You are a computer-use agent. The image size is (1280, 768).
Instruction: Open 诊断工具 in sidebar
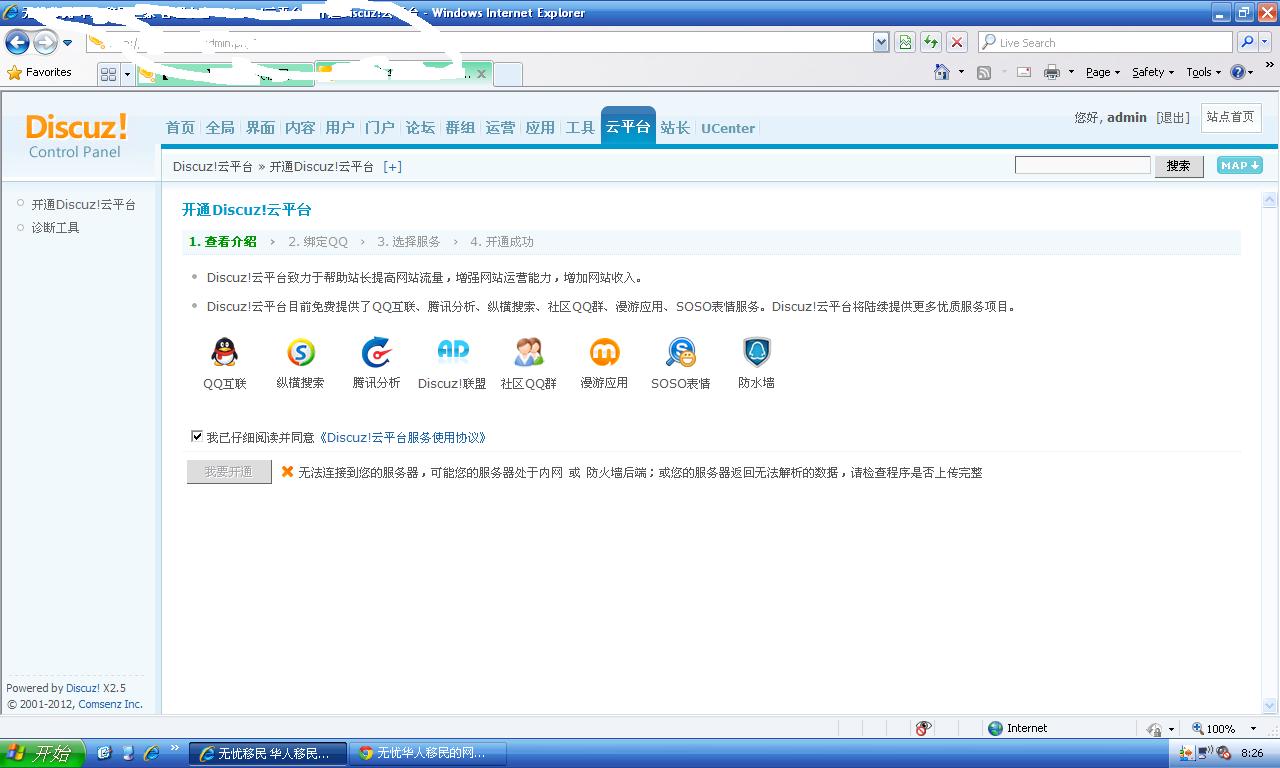coord(55,227)
